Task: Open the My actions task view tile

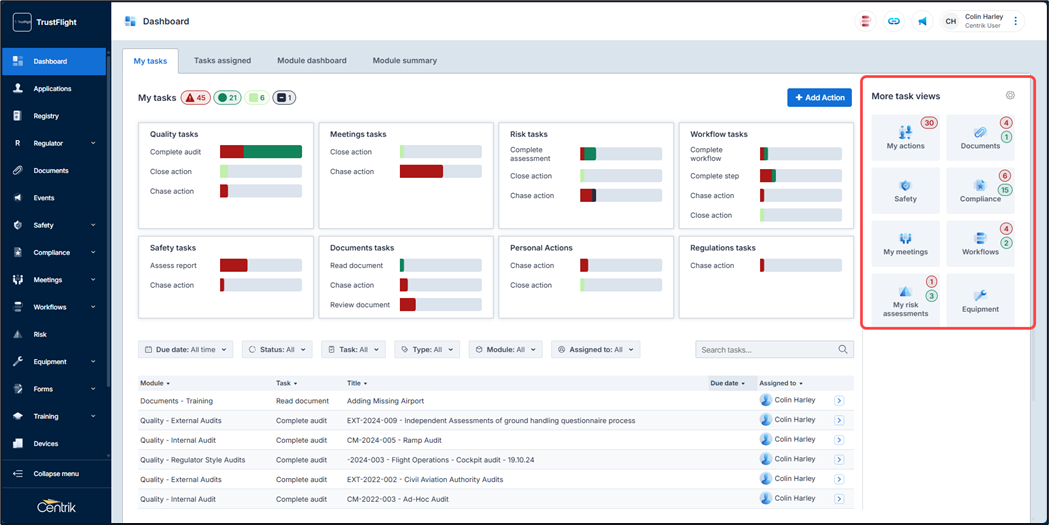Action: coord(905,138)
